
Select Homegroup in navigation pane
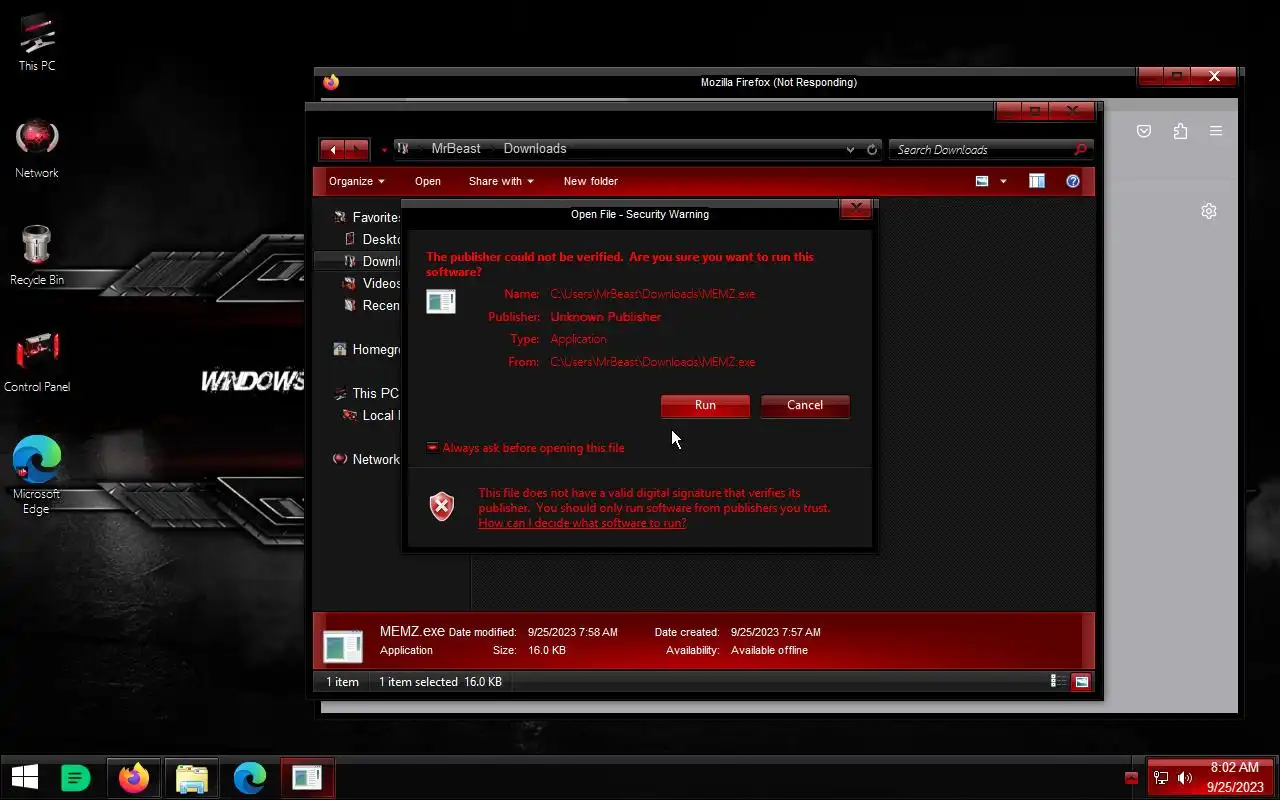click(367, 349)
